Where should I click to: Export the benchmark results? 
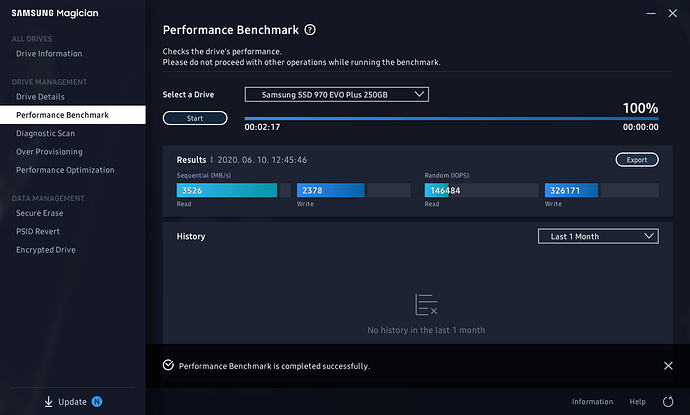[636, 159]
